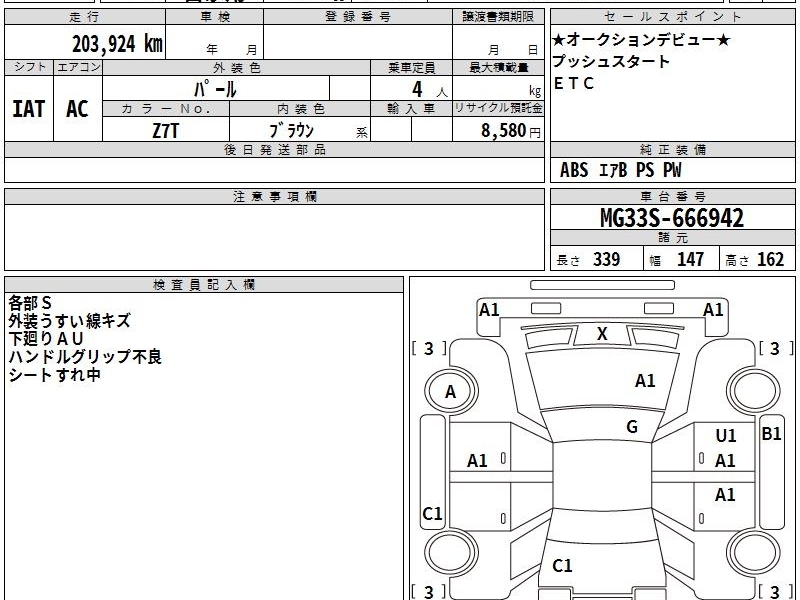The height and width of the screenshot is (600, 800).
Task: Click the 最大積載量 header
Action: pyautogui.click(x=498, y=67)
